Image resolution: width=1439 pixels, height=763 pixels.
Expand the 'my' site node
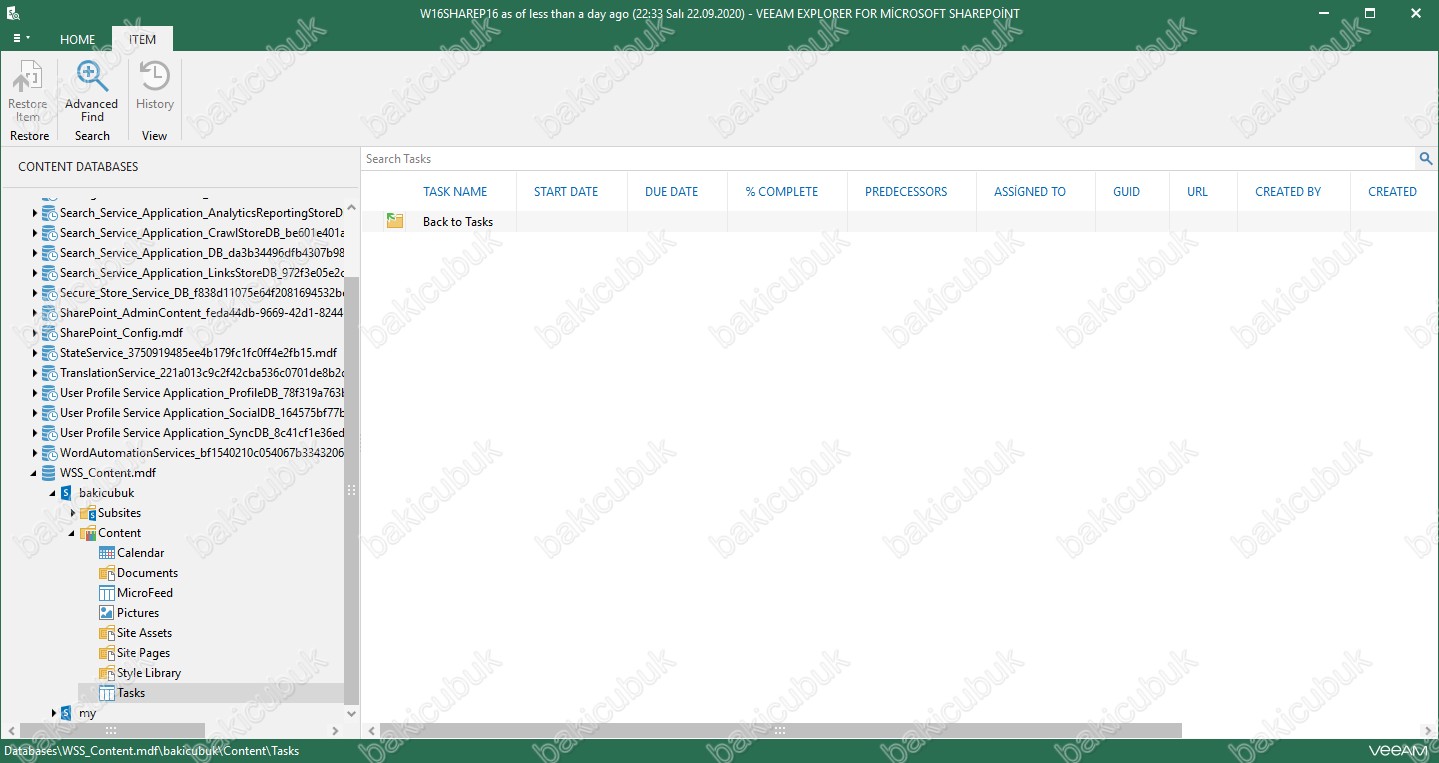[53, 713]
